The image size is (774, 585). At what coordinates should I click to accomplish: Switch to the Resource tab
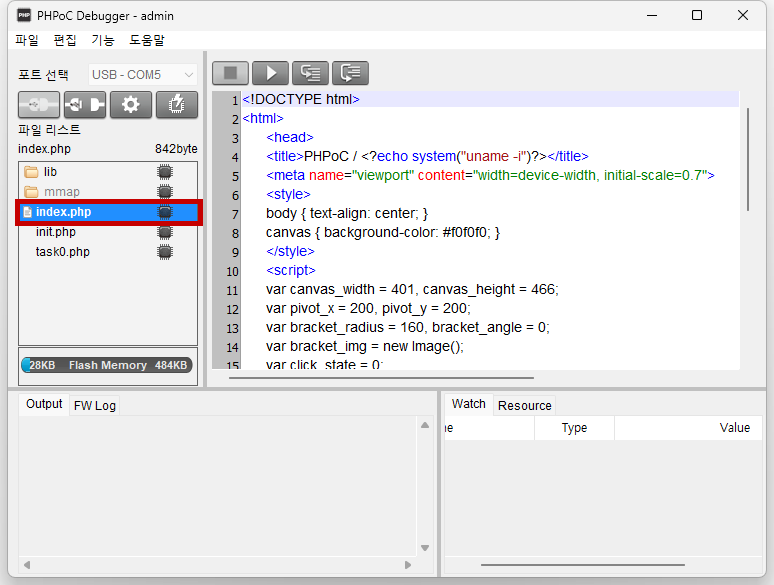(525, 406)
